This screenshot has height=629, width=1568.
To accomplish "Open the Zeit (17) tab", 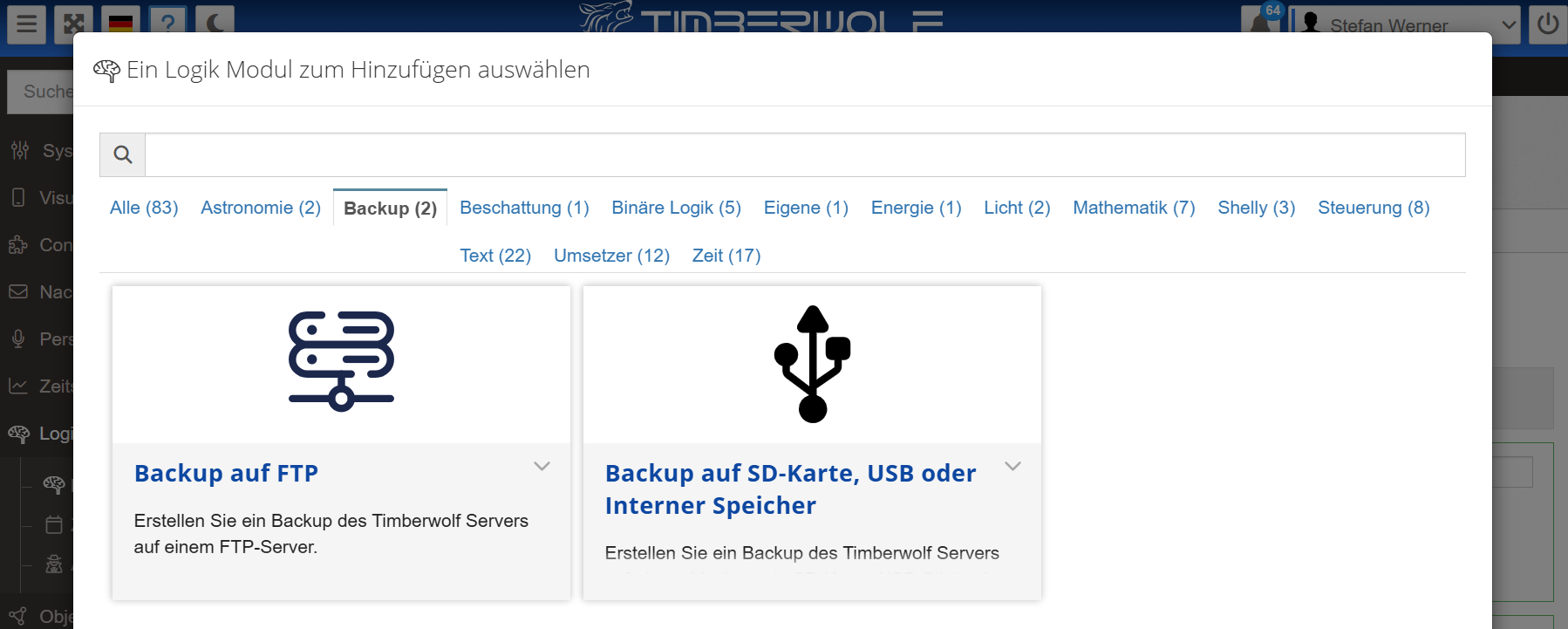I will [726, 256].
